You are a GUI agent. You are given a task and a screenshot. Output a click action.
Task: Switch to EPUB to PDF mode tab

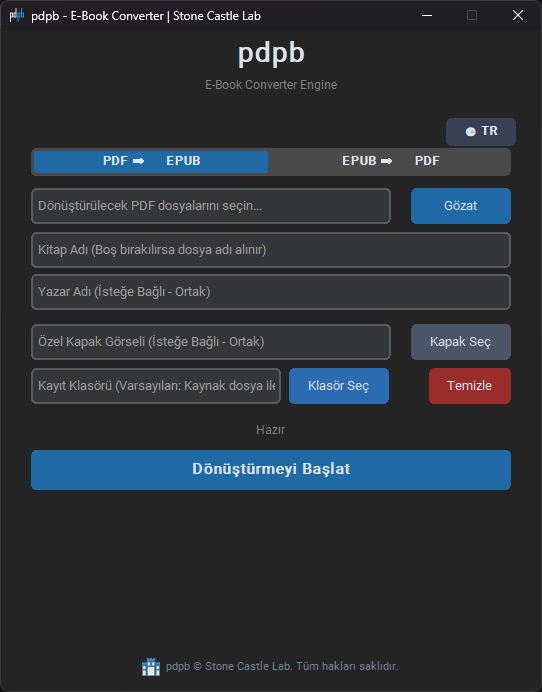(390, 162)
